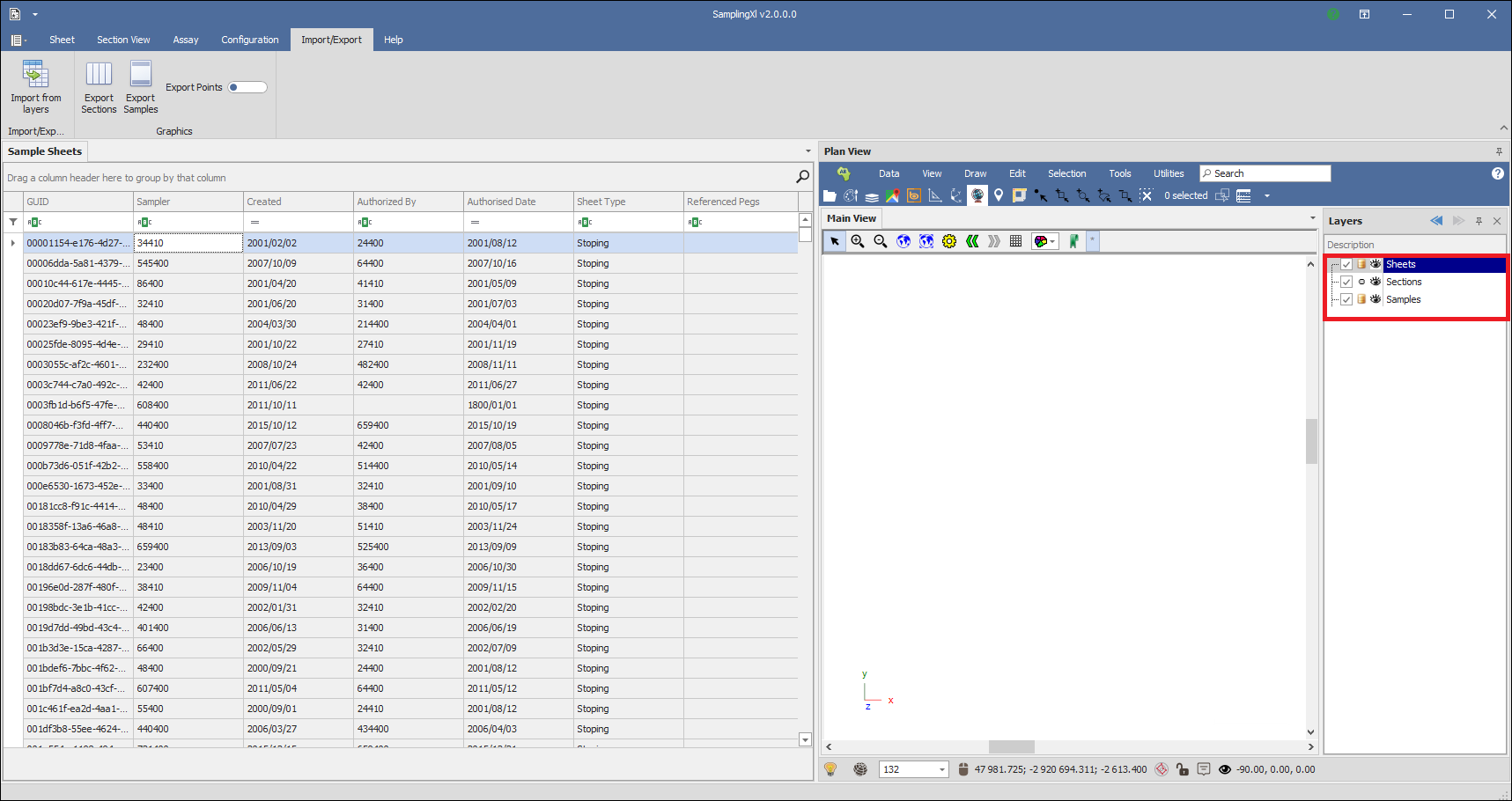Viewport: 1512px width, 801px height.
Task: Click the green previous view arrows
Action: (x=972, y=241)
